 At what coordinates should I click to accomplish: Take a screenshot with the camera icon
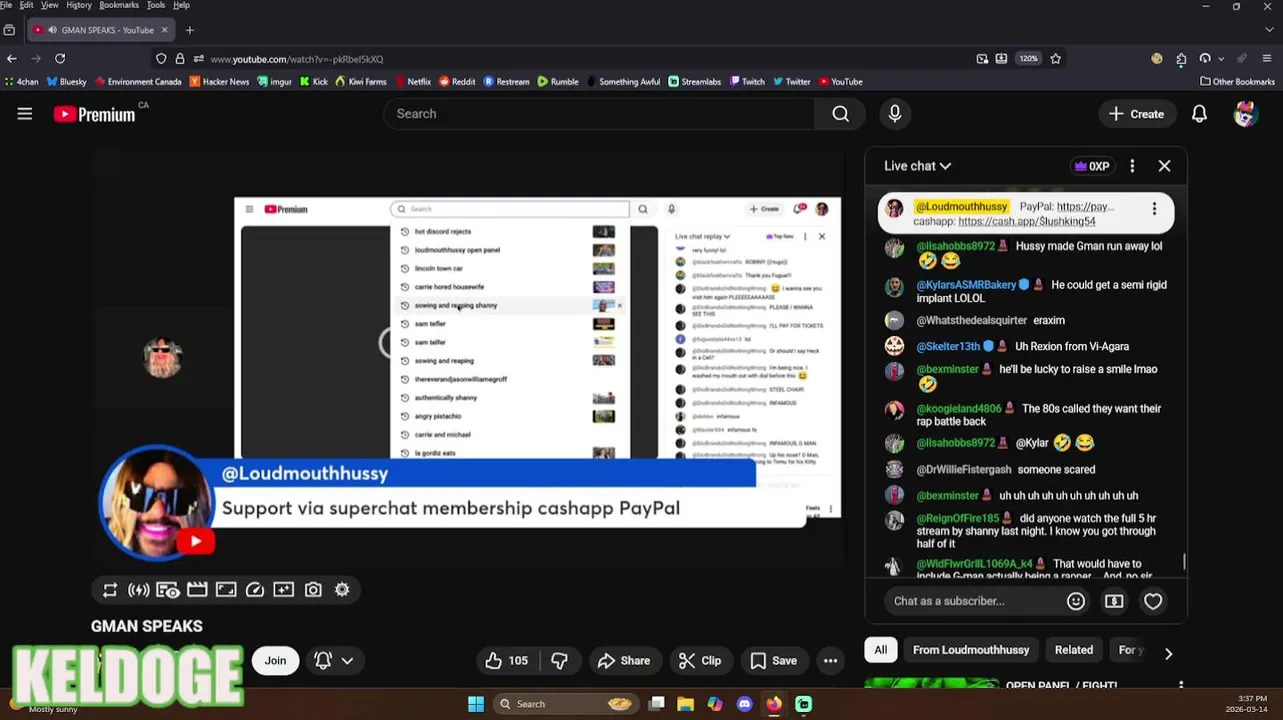313,590
